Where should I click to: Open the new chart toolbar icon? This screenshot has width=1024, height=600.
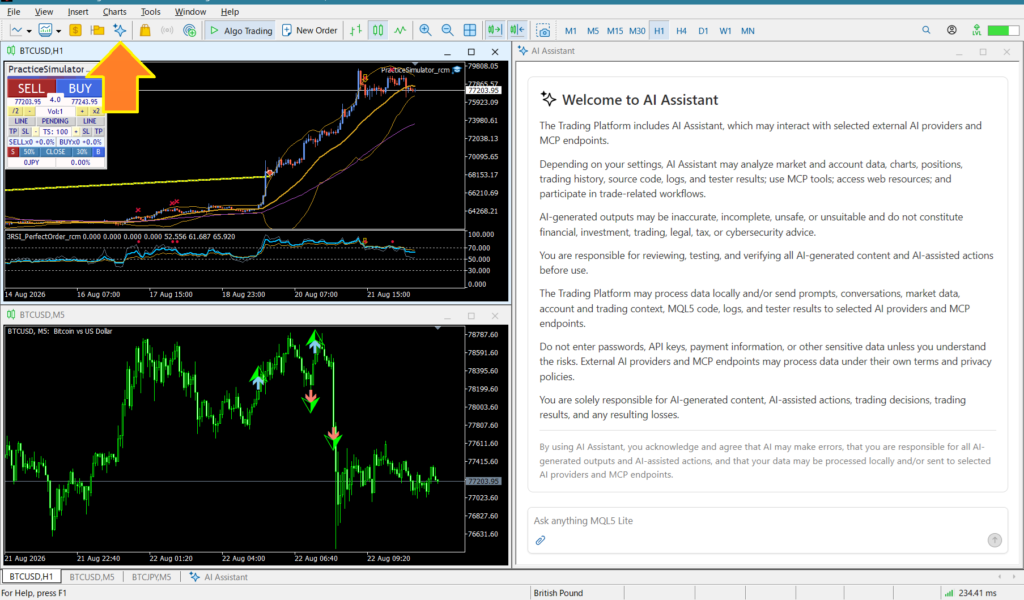[16, 30]
